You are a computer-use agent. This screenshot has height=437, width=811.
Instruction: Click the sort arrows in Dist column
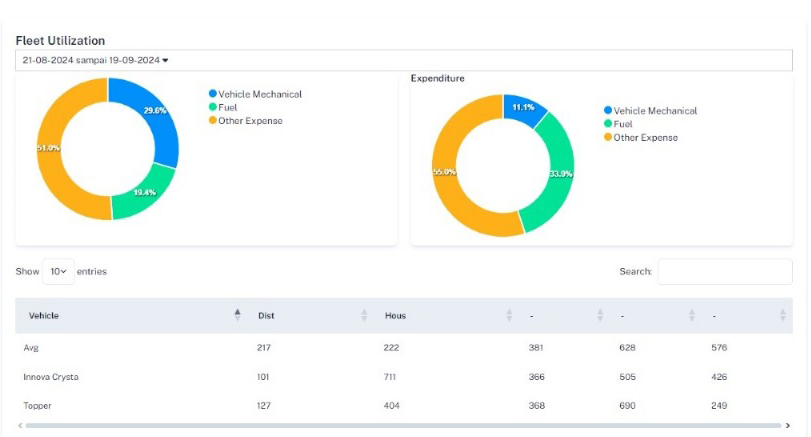point(364,315)
